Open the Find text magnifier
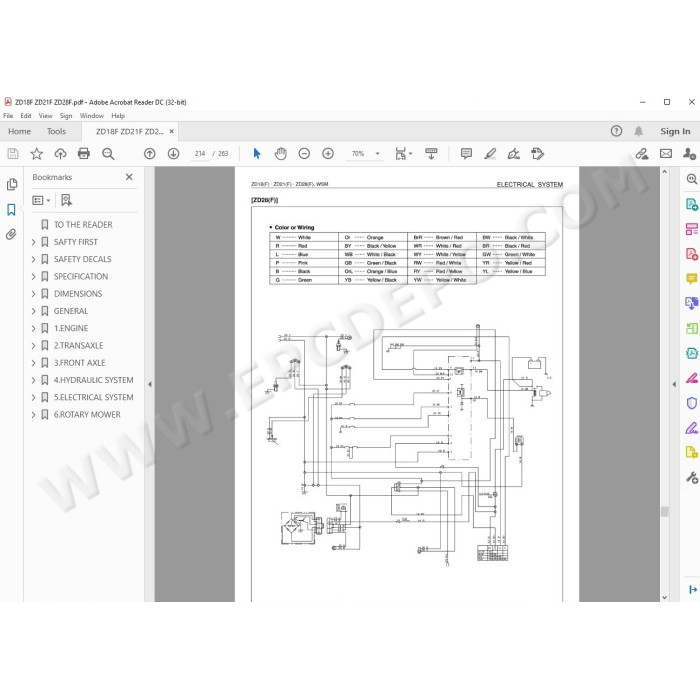700x700 pixels. pyautogui.click(x=108, y=154)
